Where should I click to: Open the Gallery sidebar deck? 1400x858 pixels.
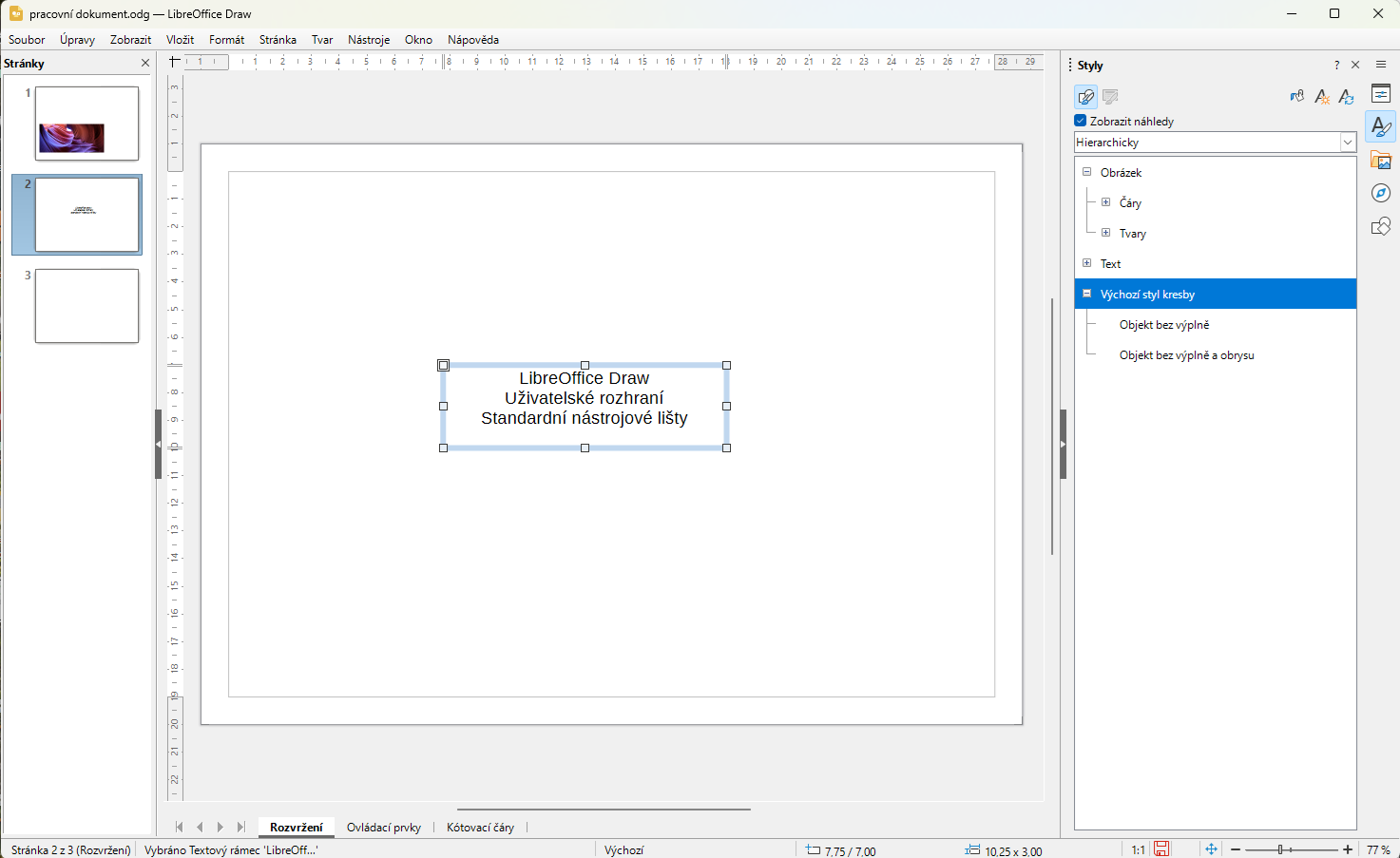coord(1381,160)
